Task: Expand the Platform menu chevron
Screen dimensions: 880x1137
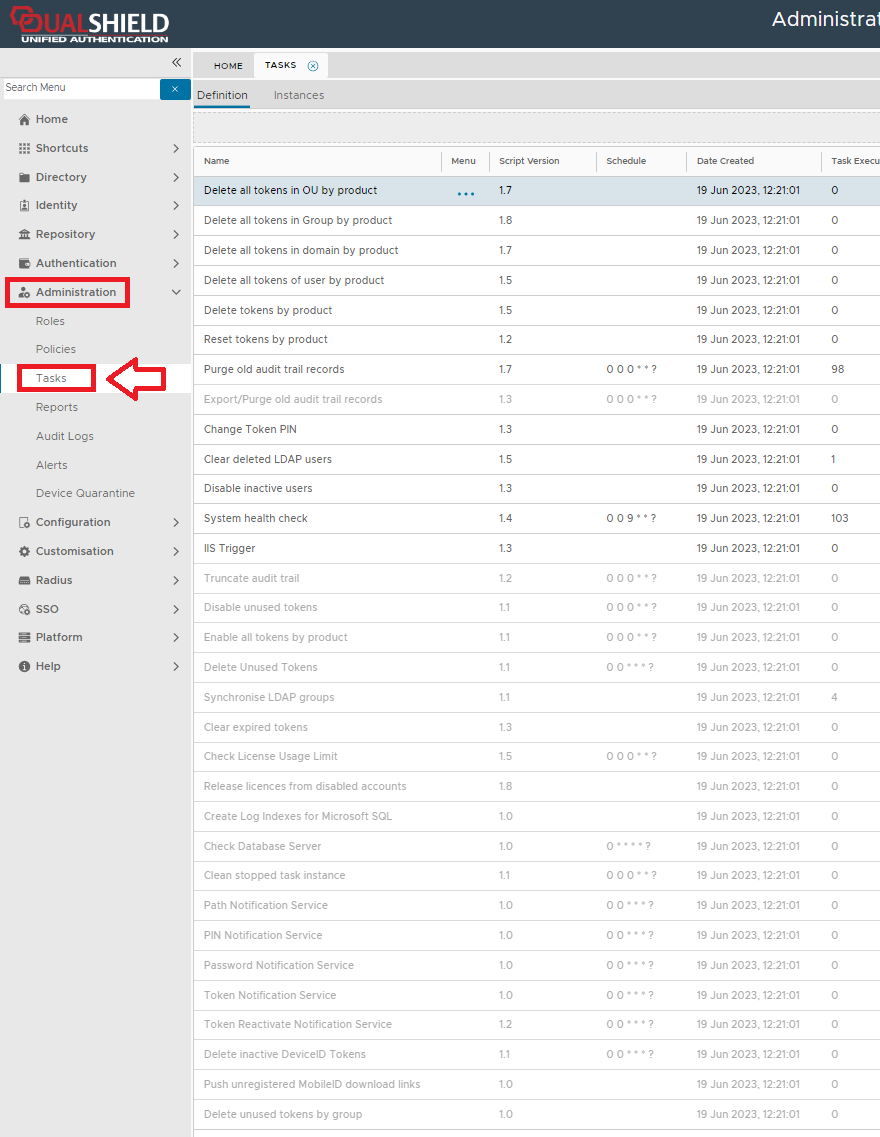Action: (176, 638)
